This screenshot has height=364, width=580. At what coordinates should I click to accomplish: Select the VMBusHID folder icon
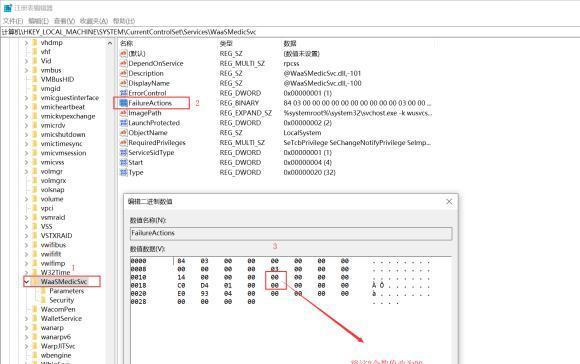click(x=35, y=79)
